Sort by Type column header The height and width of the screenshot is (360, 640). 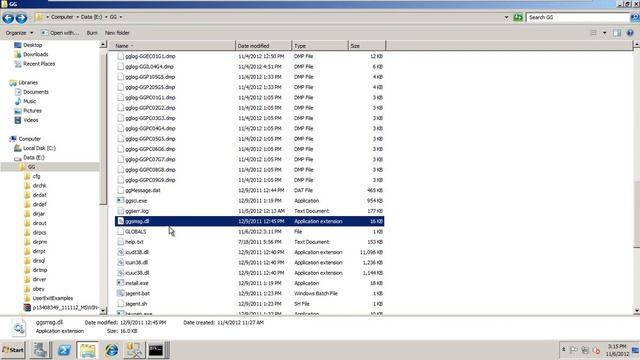(x=320, y=46)
